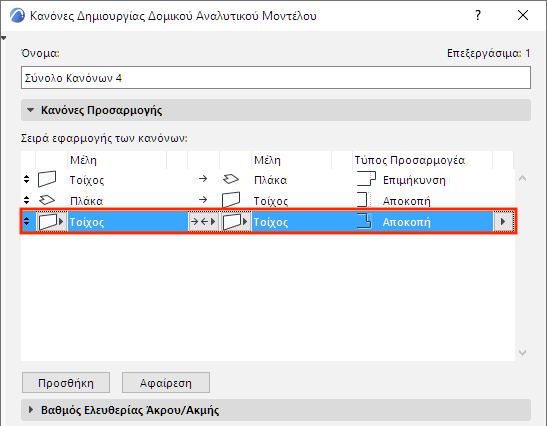
Task: Open the connection direction dropdown in selected row
Action: tap(203, 222)
